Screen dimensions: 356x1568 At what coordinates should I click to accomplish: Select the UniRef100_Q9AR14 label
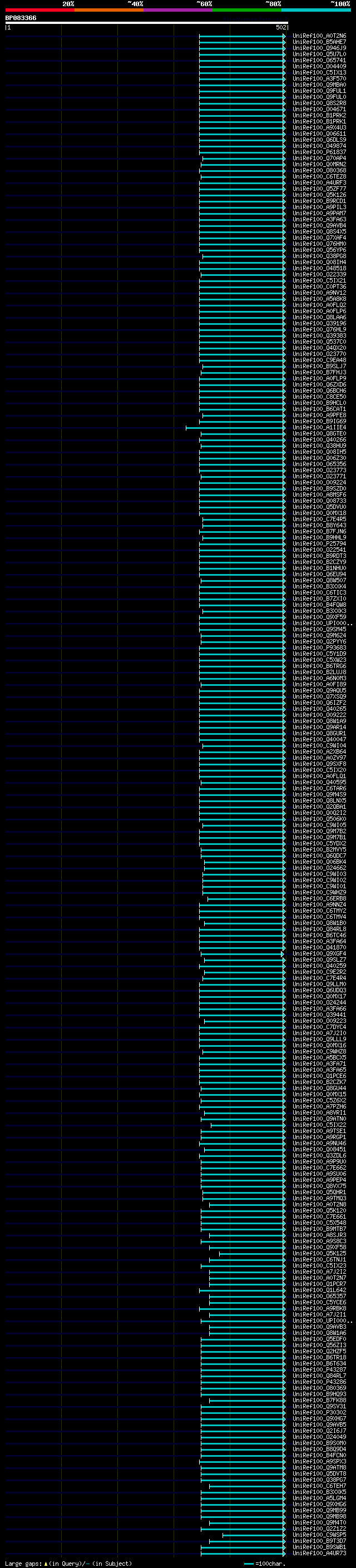point(319,727)
